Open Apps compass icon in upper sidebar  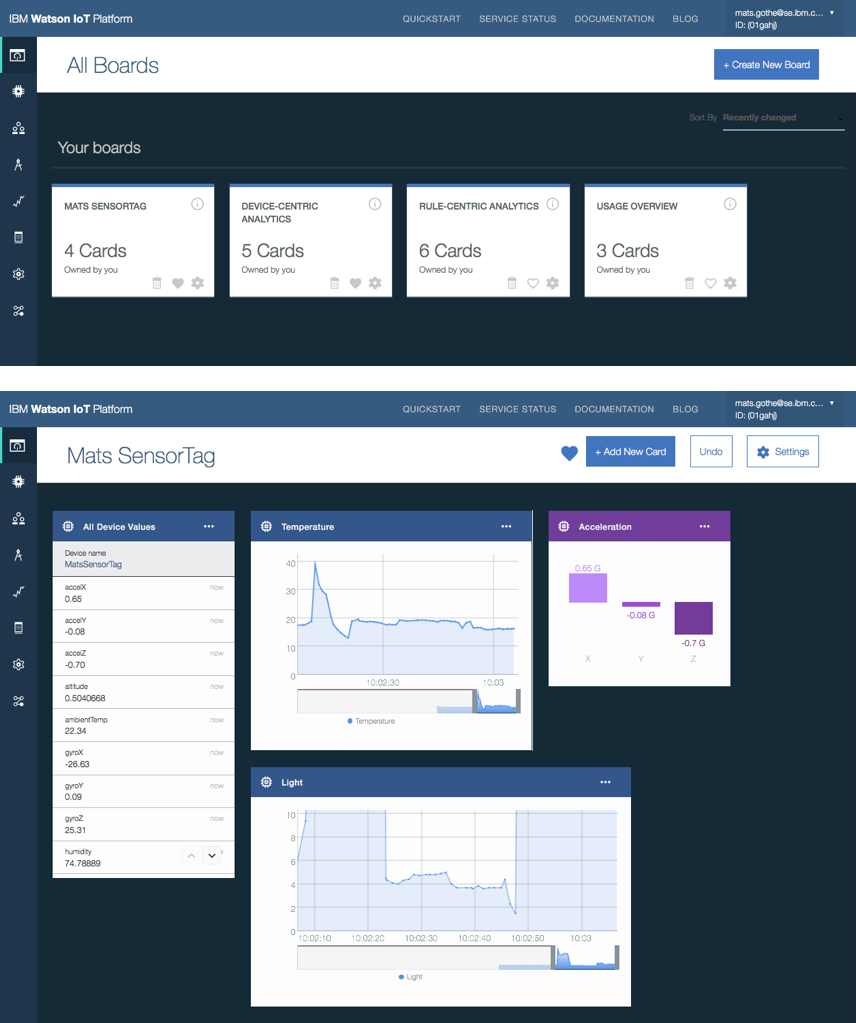click(x=18, y=164)
